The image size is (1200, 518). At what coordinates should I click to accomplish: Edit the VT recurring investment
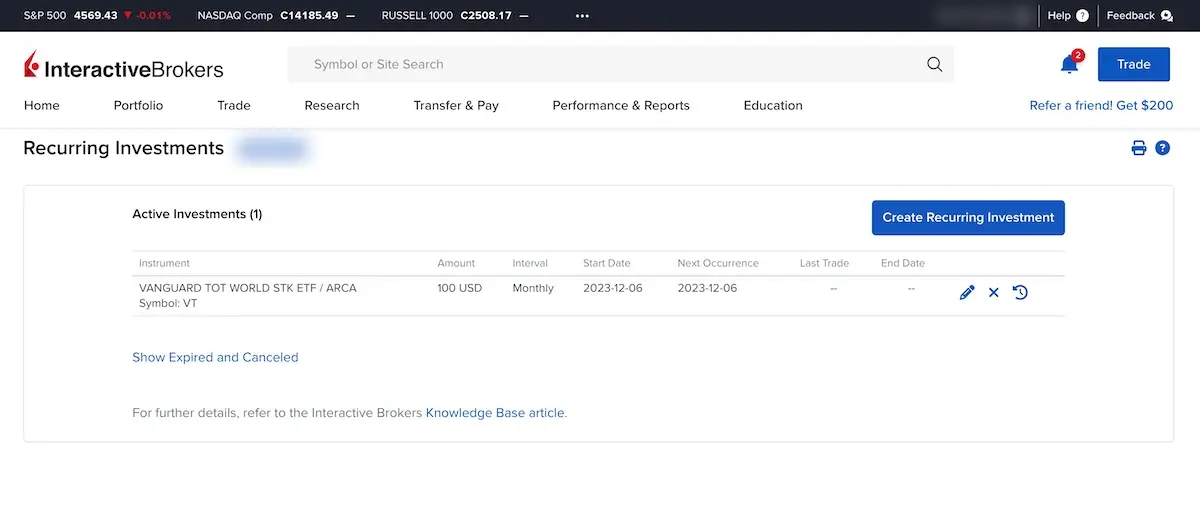tap(967, 293)
